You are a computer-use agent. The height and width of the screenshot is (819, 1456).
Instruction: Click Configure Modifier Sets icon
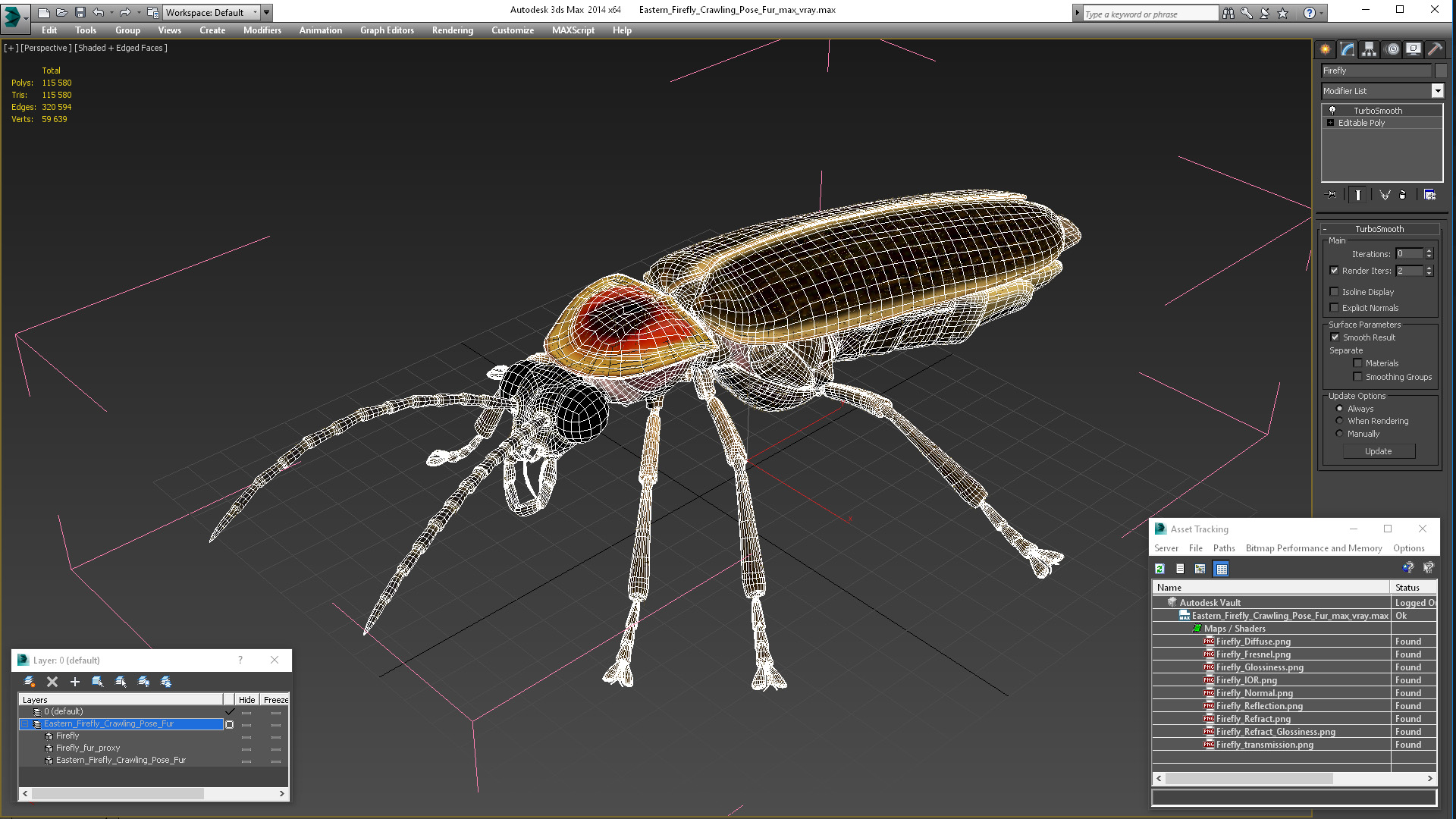1429,195
